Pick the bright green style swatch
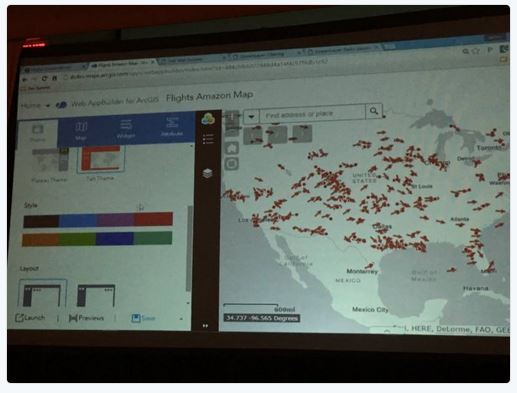The width and height of the screenshot is (517, 393). [77, 239]
